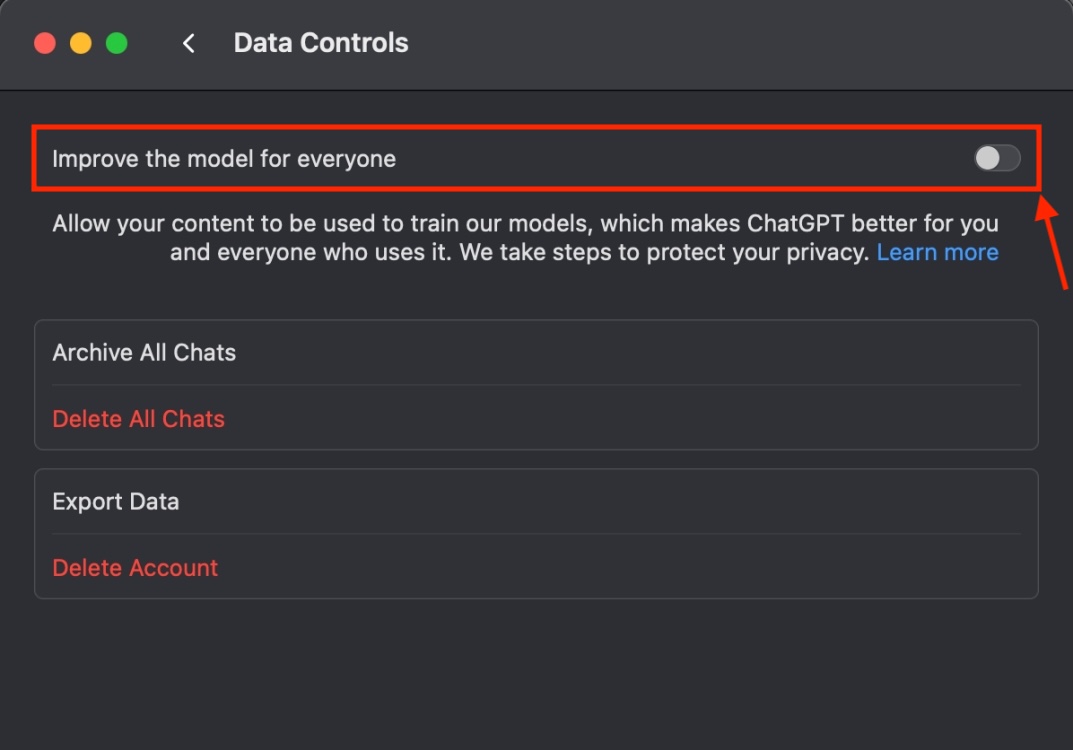Click the Improve the model for everyone row
Image resolution: width=1073 pixels, height=750 pixels.
coord(224,158)
